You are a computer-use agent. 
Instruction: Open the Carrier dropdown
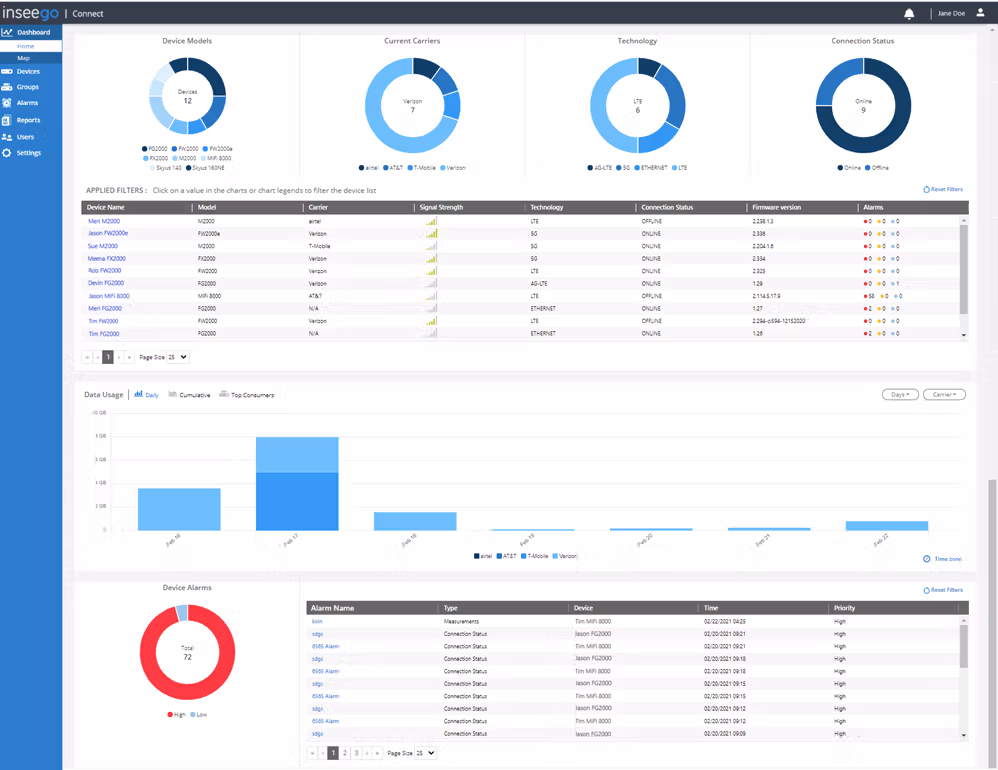(944, 395)
